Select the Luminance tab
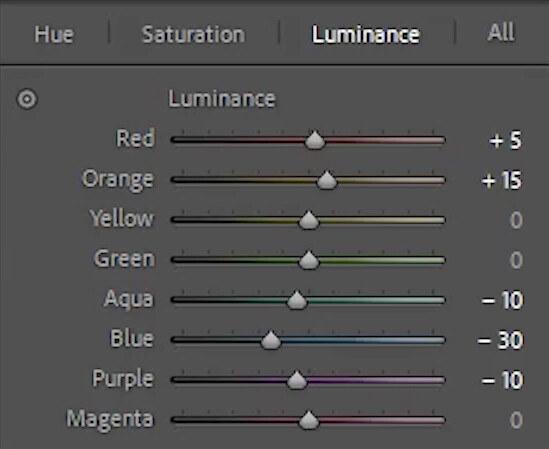The image size is (549, 449). 366,34
